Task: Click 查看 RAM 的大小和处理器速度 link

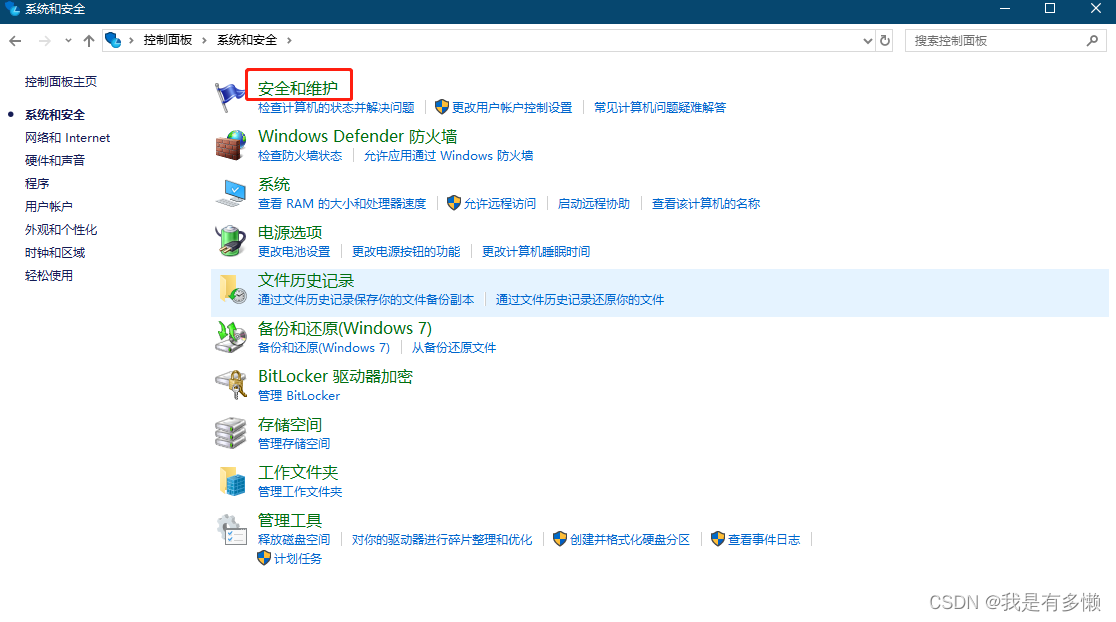Action: [342, 203]
